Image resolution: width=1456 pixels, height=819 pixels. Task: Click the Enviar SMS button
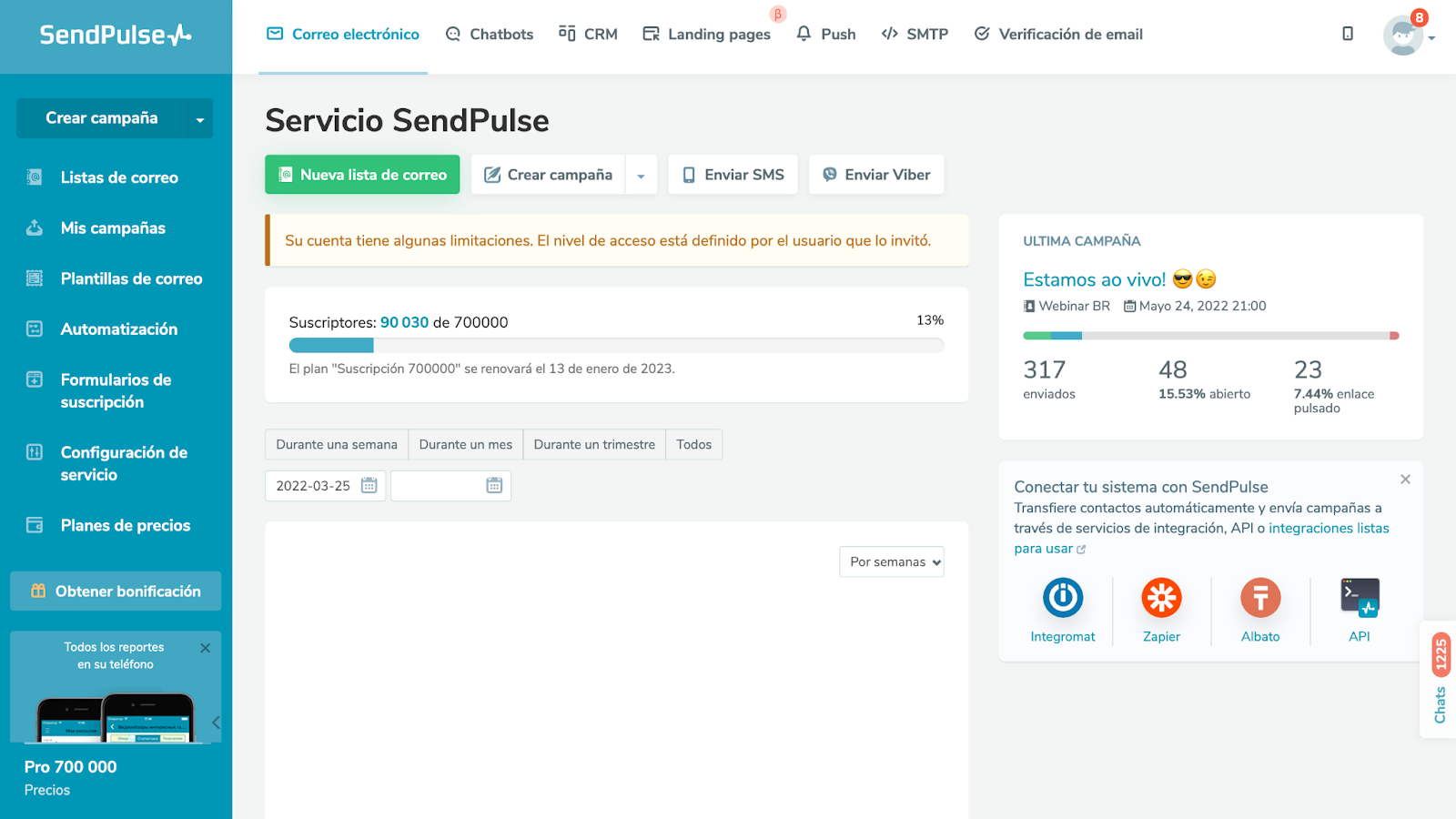[x=733, y=175]
